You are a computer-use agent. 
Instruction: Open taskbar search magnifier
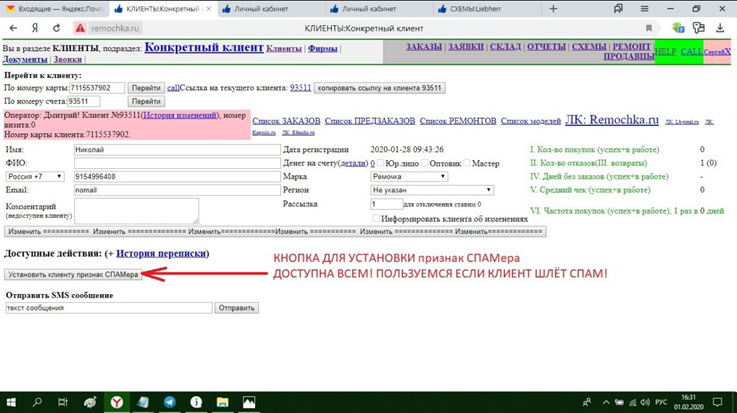[38, 402]
